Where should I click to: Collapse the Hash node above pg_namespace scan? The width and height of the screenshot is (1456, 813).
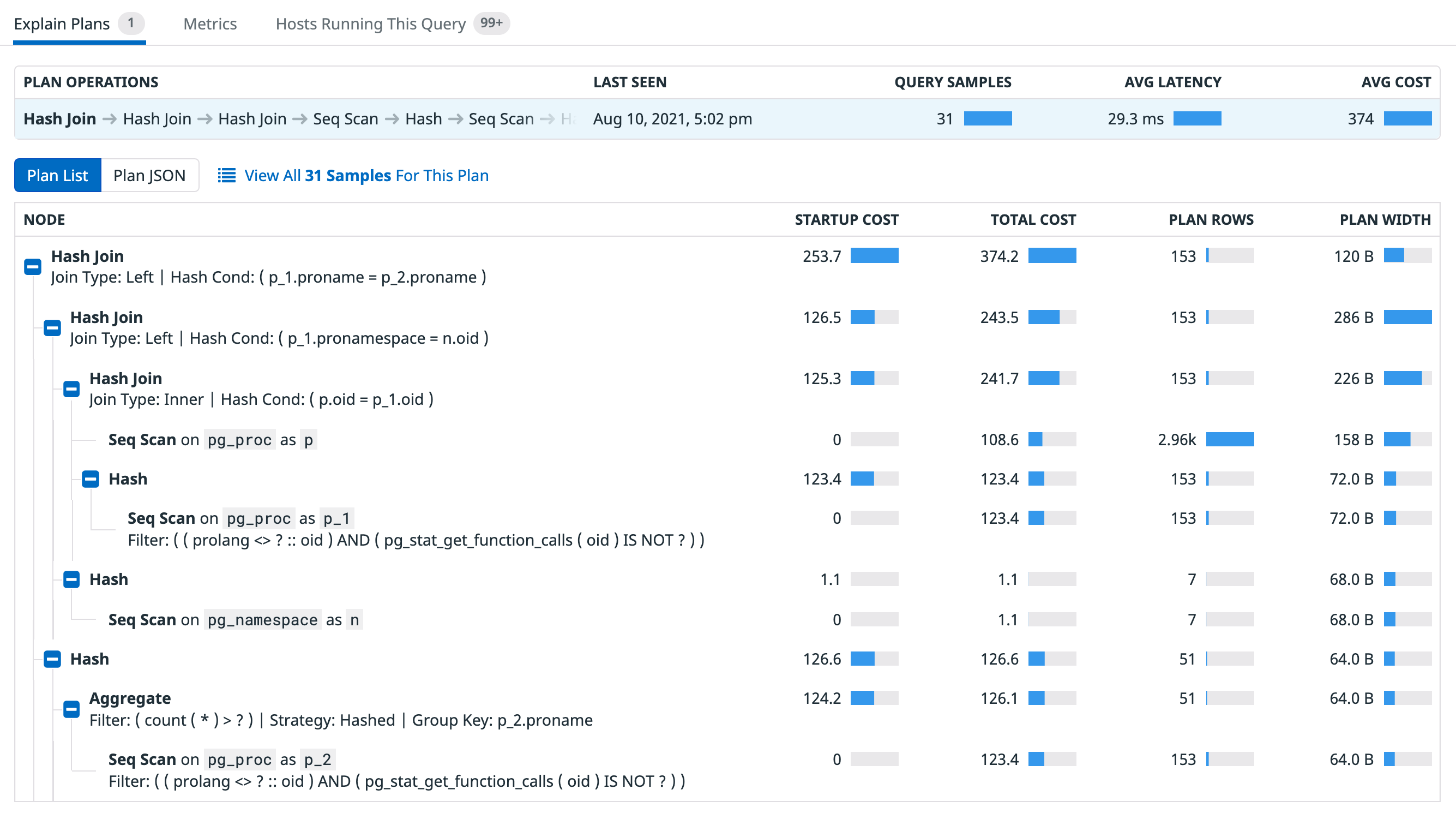(71, 579)
